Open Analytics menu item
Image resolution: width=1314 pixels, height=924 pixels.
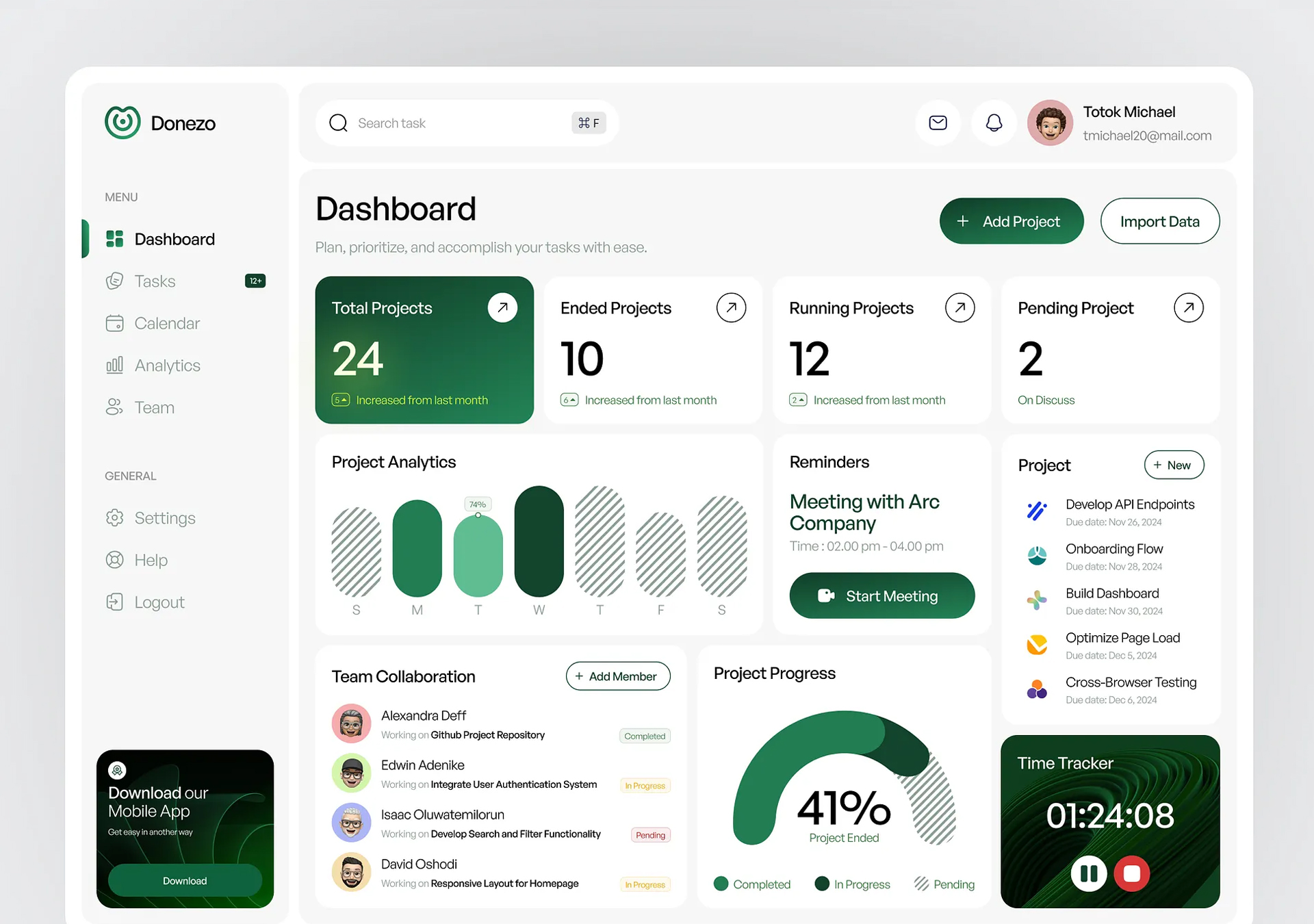coord(167,365)
